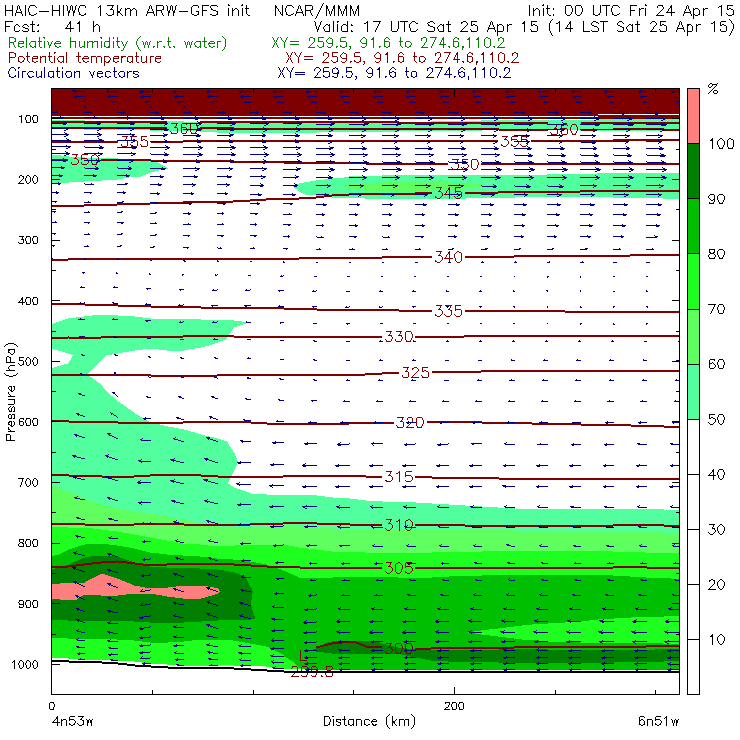This screenshot has width=740, height=740.
Task: Click the '310' potential temperature contour label
Action: click(x=399, y=525)
